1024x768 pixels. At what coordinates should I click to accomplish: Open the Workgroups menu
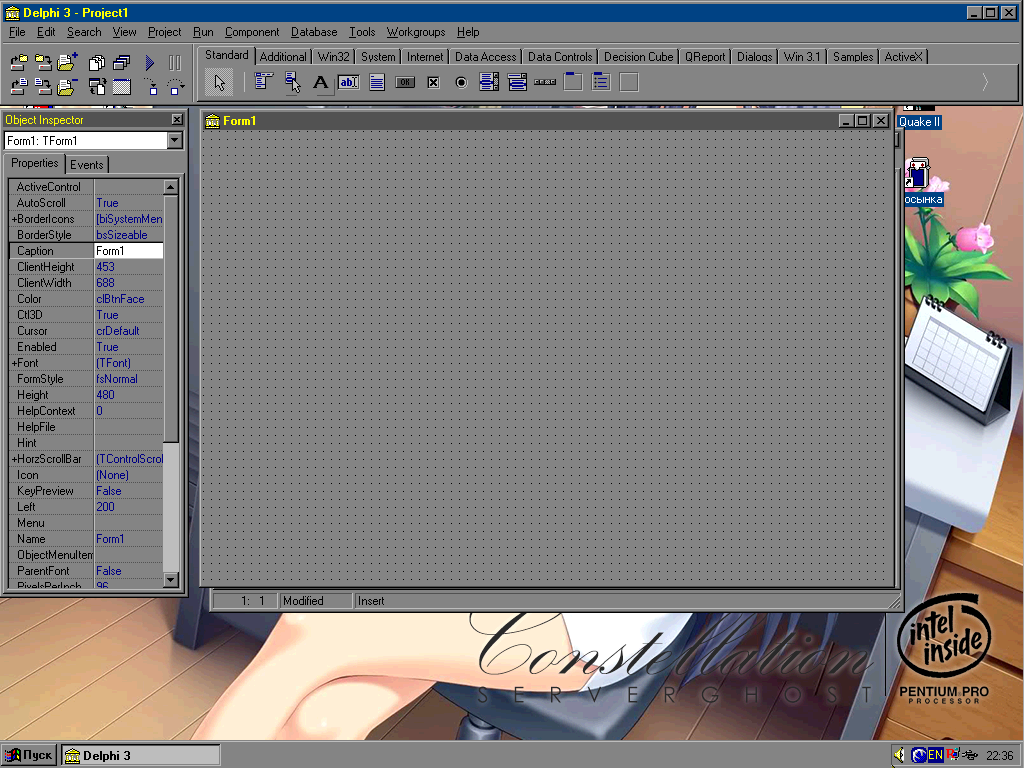click(x=415, y=32)
